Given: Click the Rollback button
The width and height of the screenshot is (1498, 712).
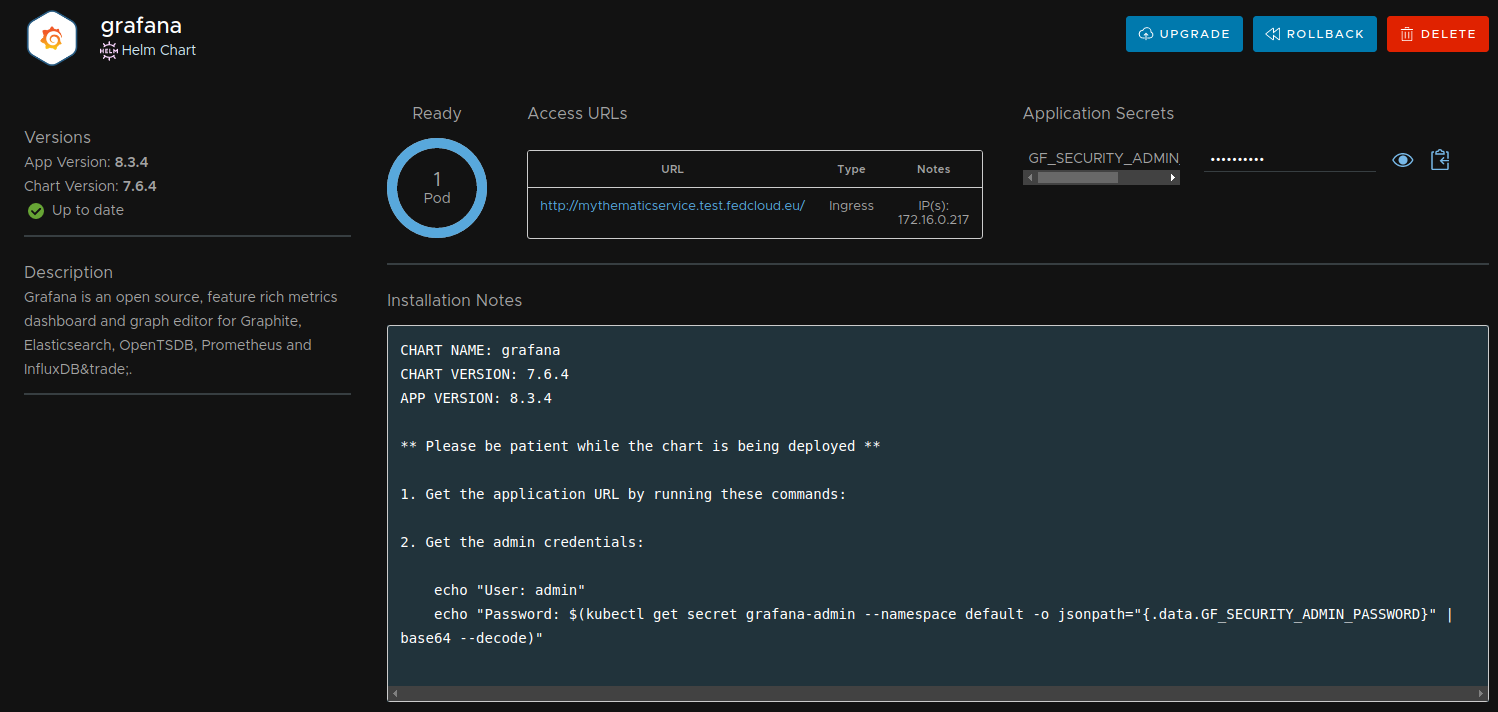Looking at the screenshot, I should tap(1315, 34).
